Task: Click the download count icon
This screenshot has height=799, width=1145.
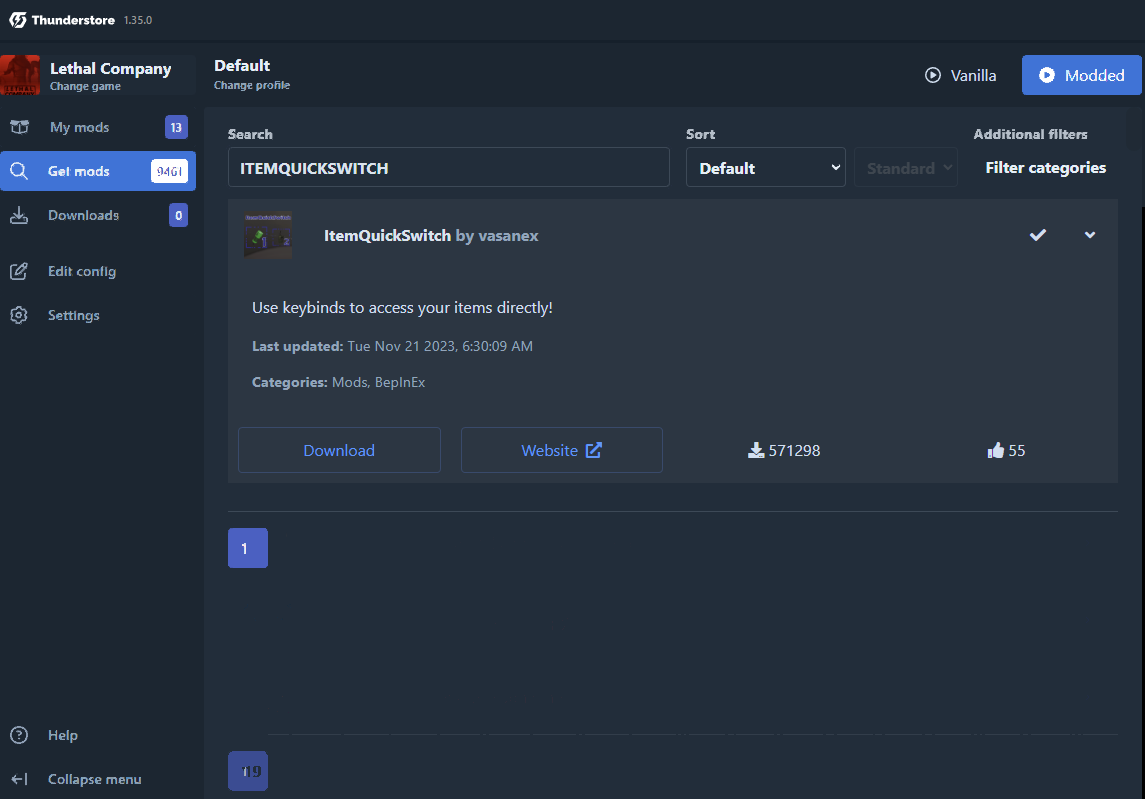Action: [x=756, y=451]
